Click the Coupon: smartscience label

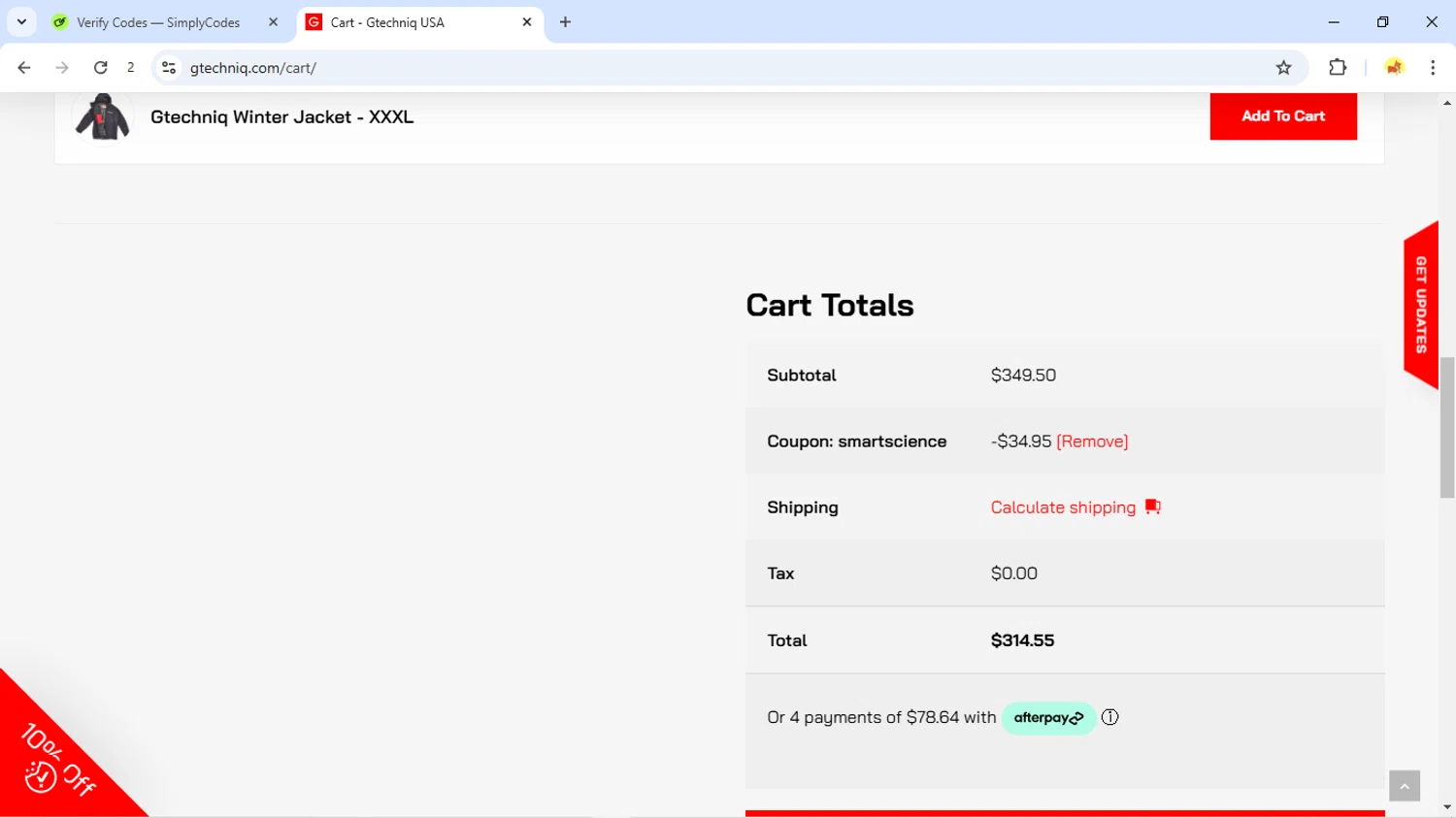[x=857, y=442]
